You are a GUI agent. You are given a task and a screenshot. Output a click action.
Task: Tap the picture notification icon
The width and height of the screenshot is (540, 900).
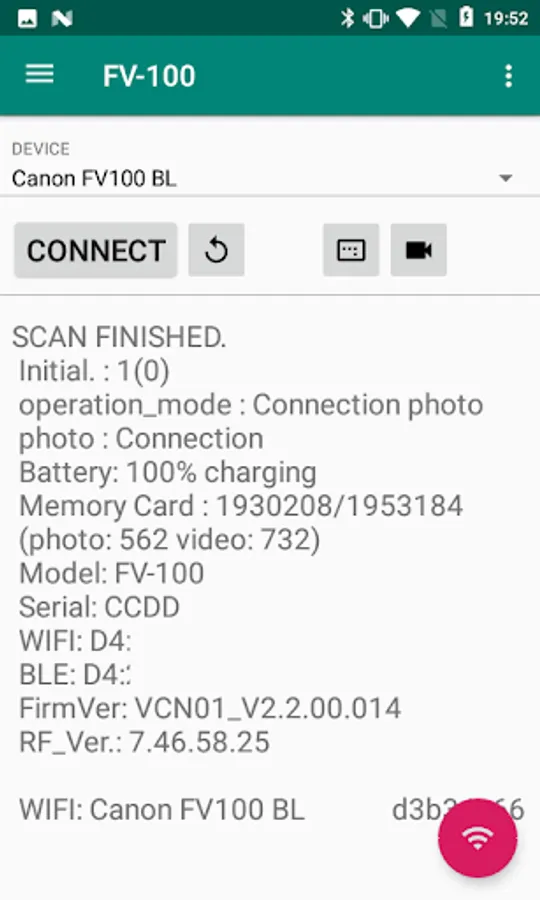pyautogui.click(x=27, y=19)
